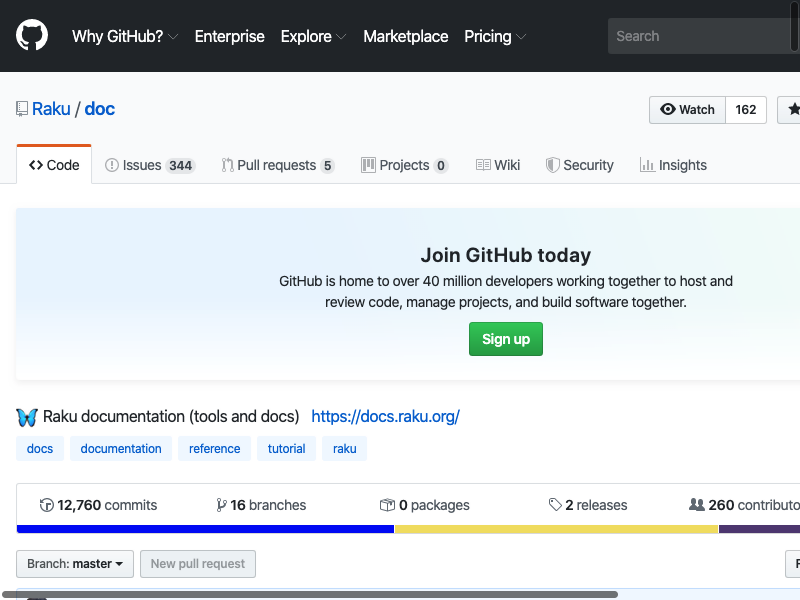The height and width of the screenshot is (600, 800).
Task: Open the Branch: master selector
Action: [x=75, y=564]
